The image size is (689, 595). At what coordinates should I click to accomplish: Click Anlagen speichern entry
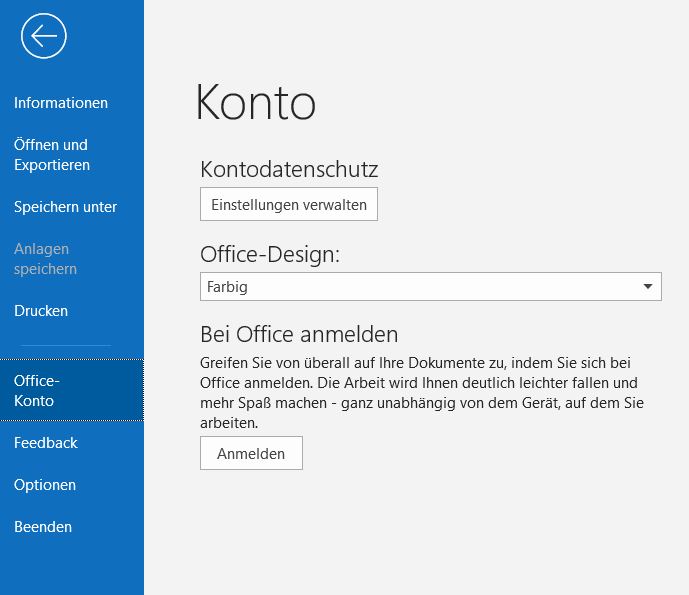click(45, 259)
